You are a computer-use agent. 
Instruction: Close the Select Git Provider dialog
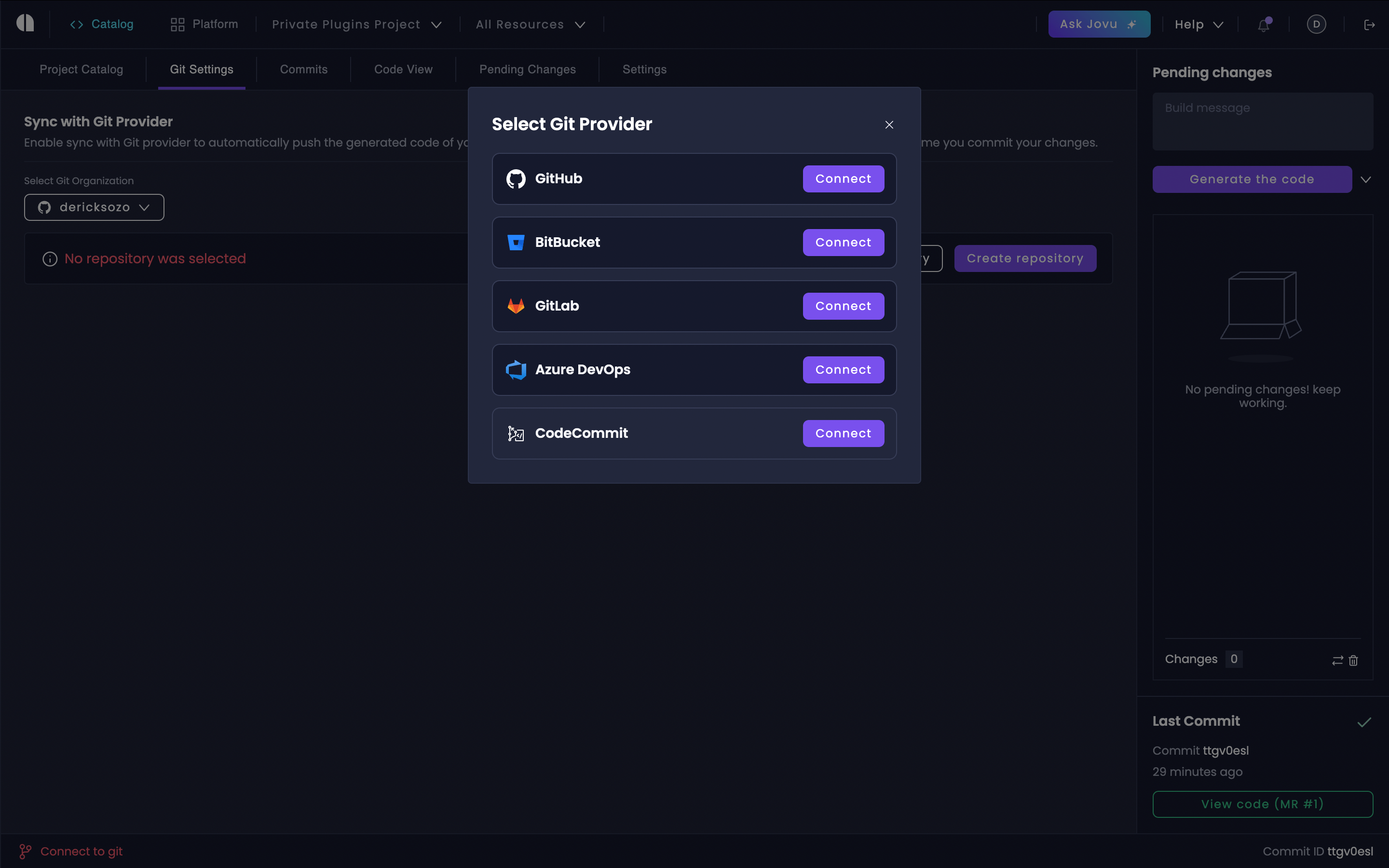(889, 124)
